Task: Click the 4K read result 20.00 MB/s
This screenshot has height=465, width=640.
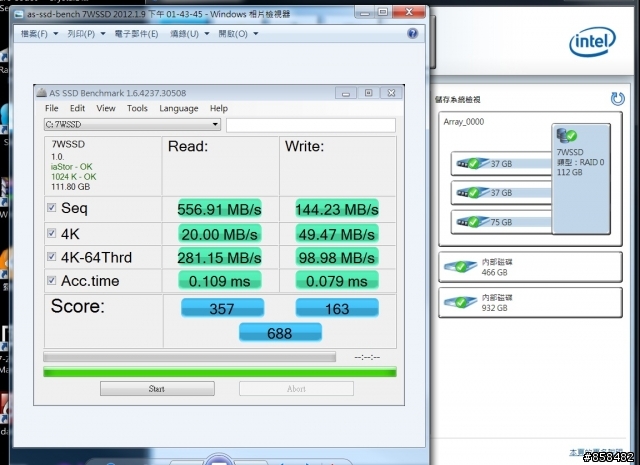Action: 219,234
